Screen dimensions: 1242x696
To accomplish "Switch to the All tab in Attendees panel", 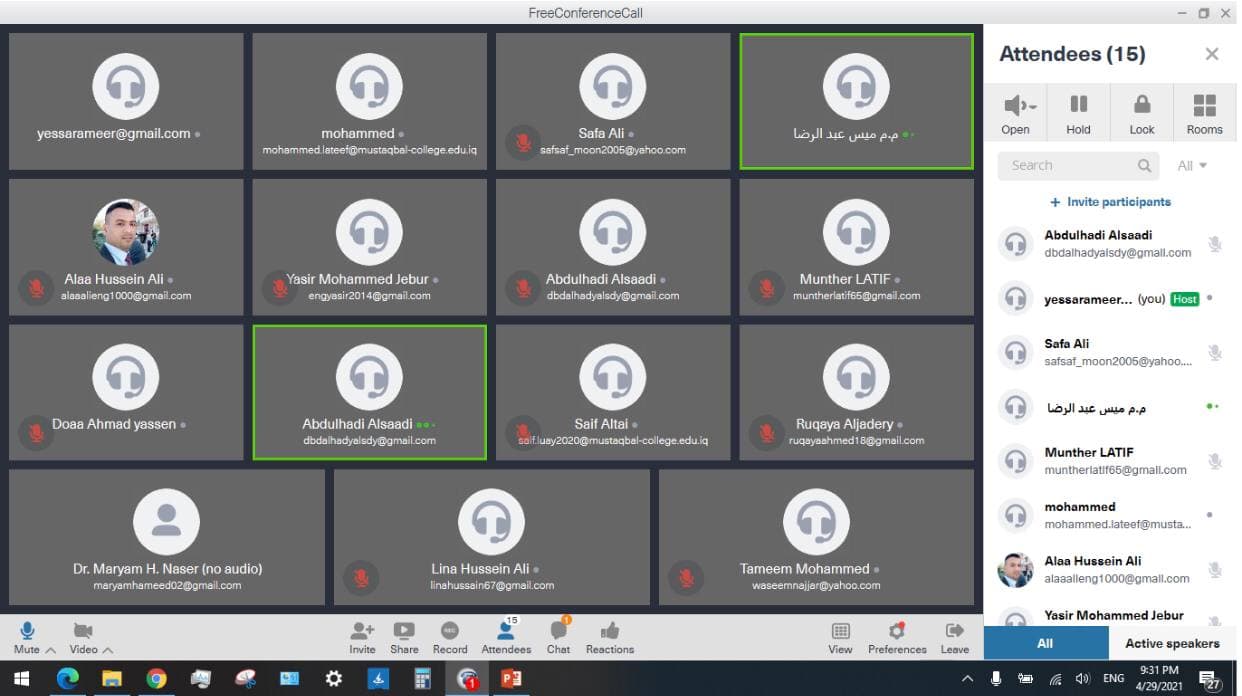I will pyautogui.click(x=1045, y=643).
